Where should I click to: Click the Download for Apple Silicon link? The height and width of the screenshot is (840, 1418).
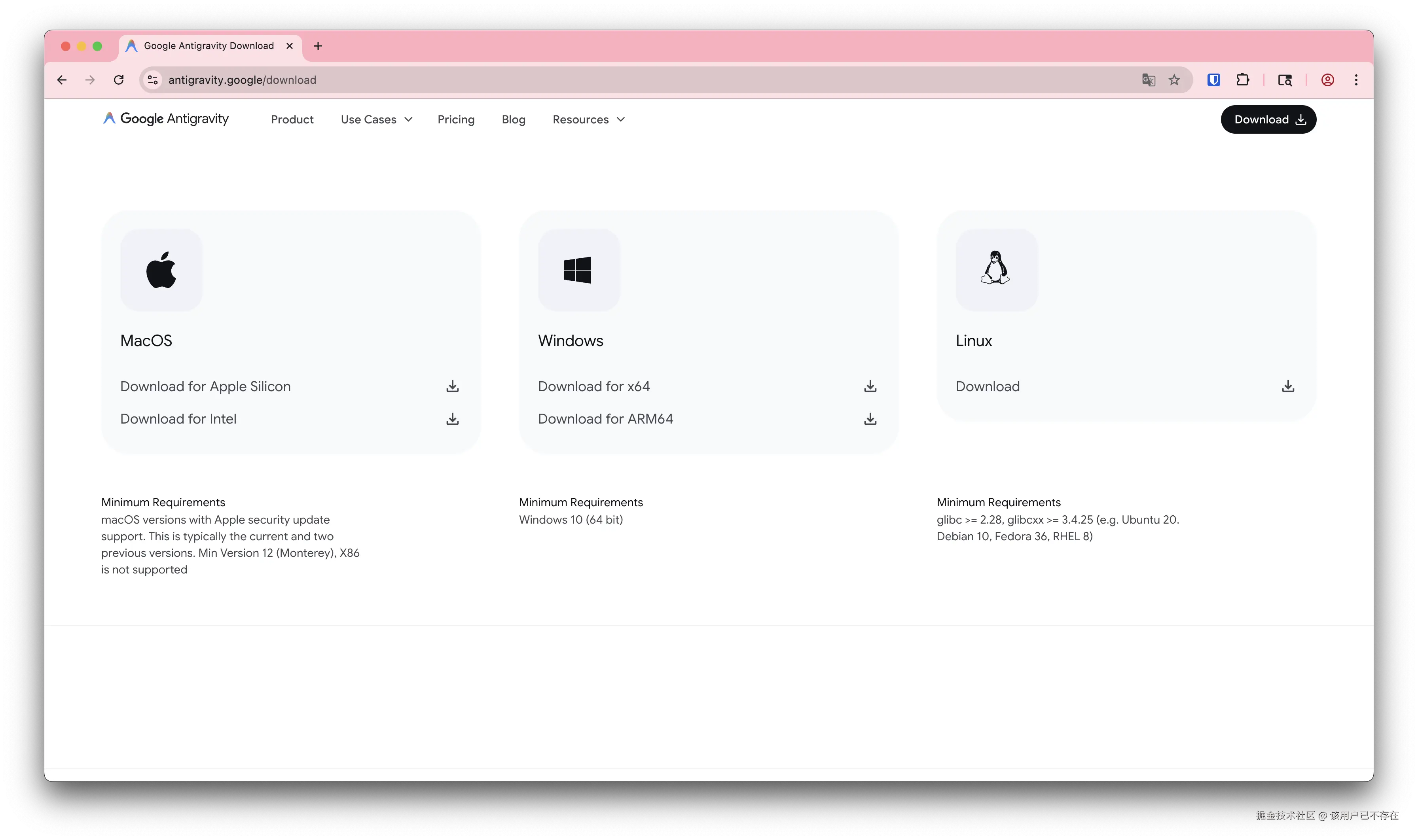[205, 387]
